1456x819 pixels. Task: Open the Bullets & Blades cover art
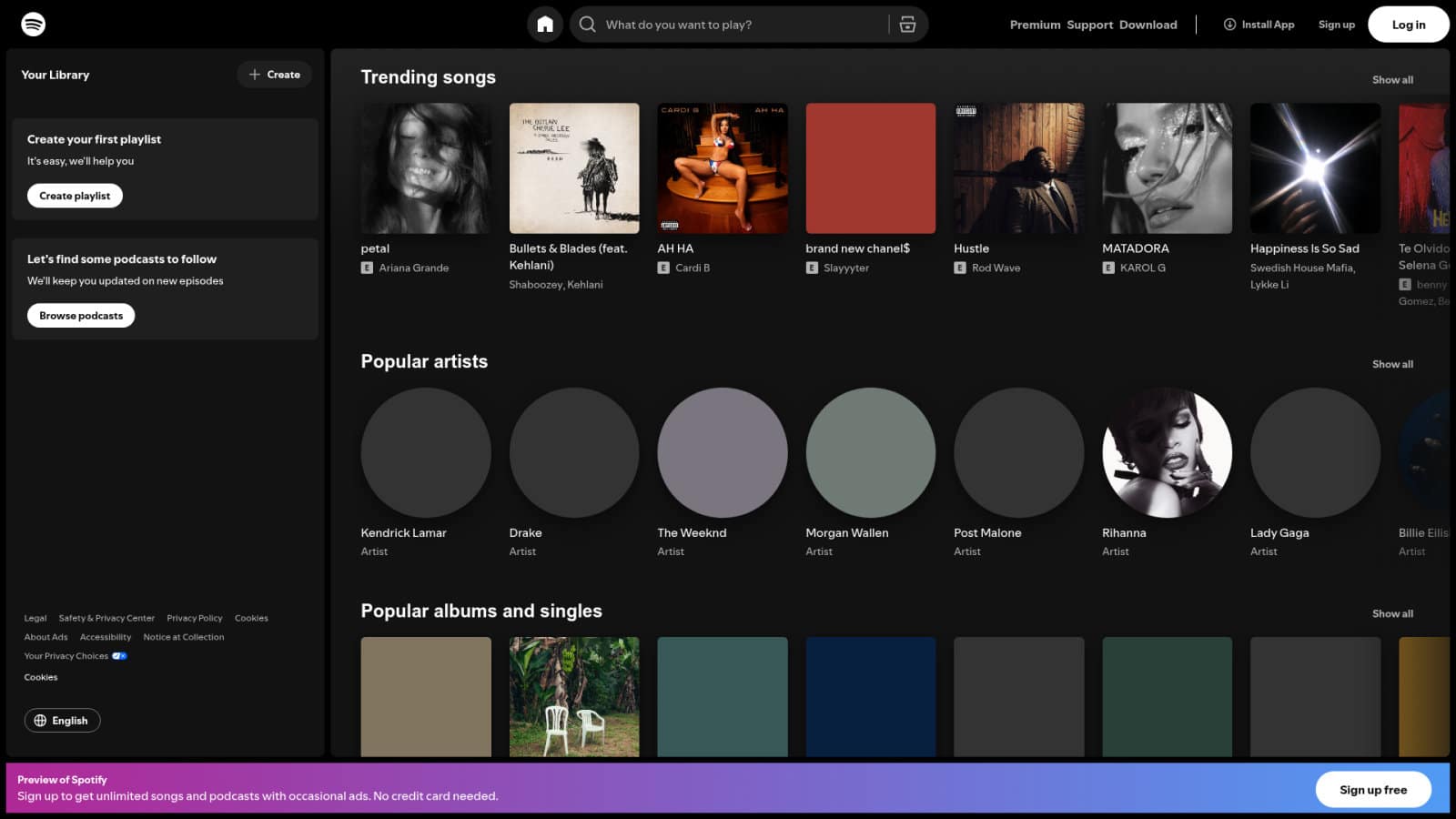click(x=574, y=168)
